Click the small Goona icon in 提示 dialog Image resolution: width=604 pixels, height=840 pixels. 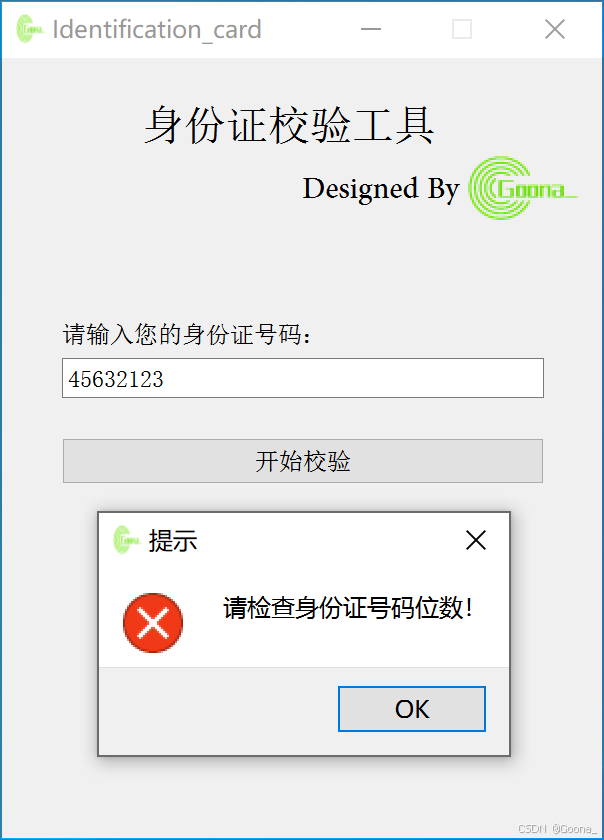click(126, 540)
